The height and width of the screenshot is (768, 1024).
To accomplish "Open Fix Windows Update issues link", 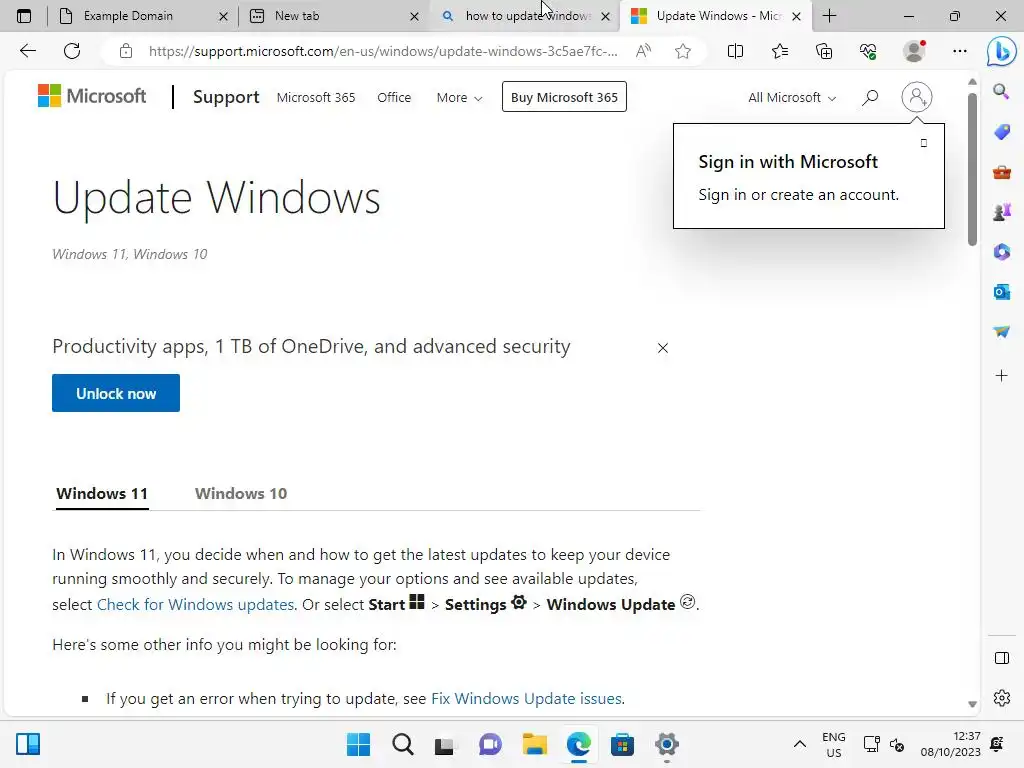I will 527,699.
